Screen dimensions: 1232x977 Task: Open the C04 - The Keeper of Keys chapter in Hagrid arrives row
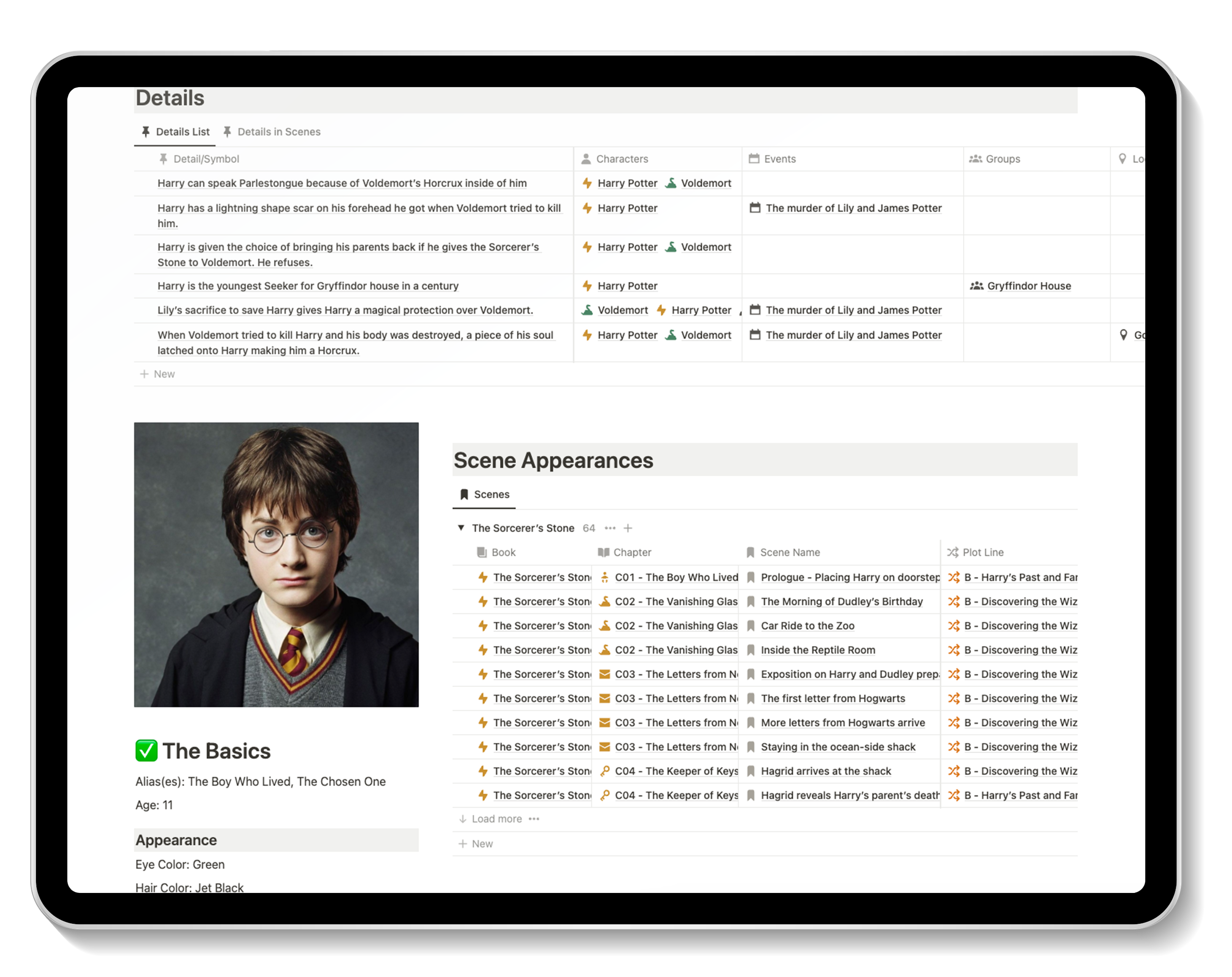tap(676, 771)
